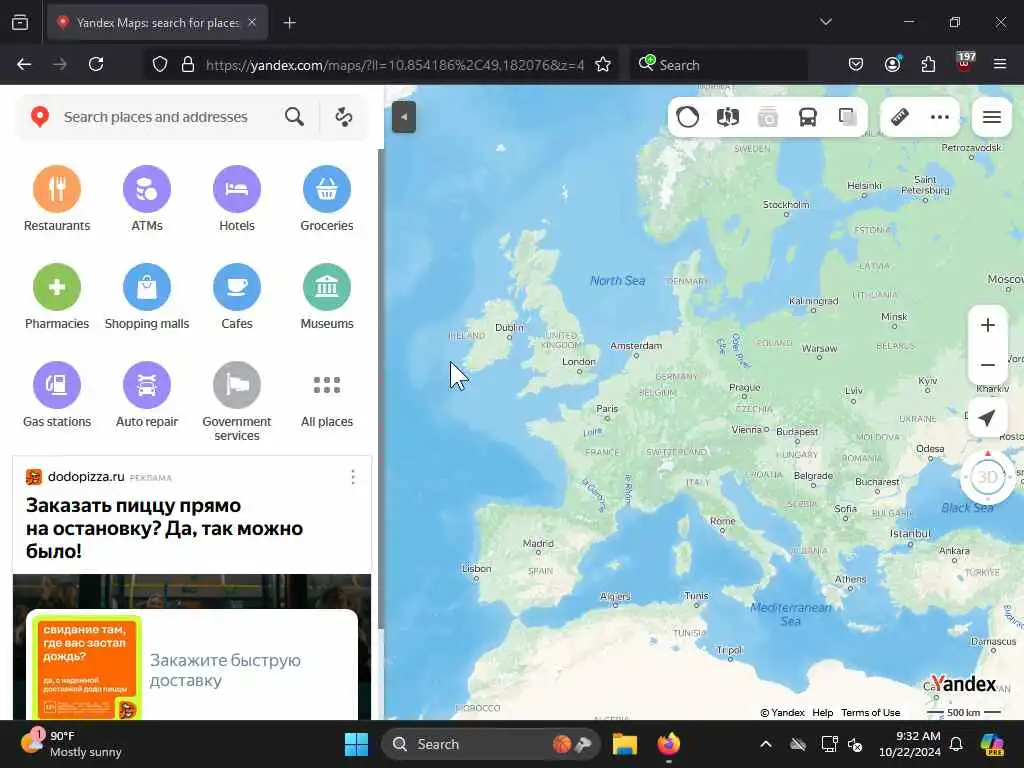
Task: Find Pharmacies nearby
Action: tap(57, 296)
